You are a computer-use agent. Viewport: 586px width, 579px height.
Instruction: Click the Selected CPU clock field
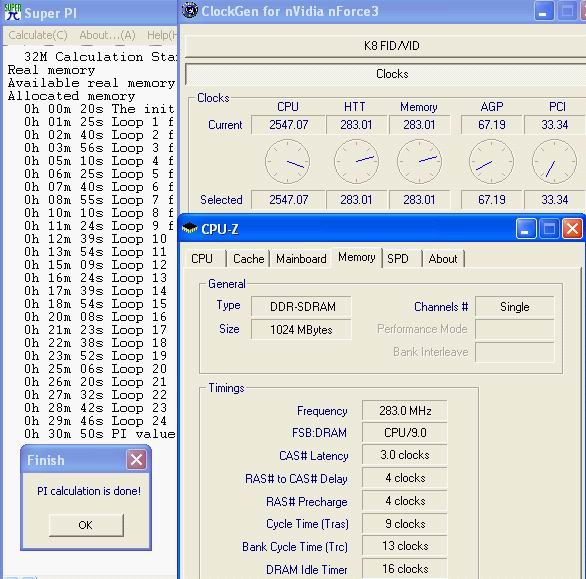click(x=288, y=200)
